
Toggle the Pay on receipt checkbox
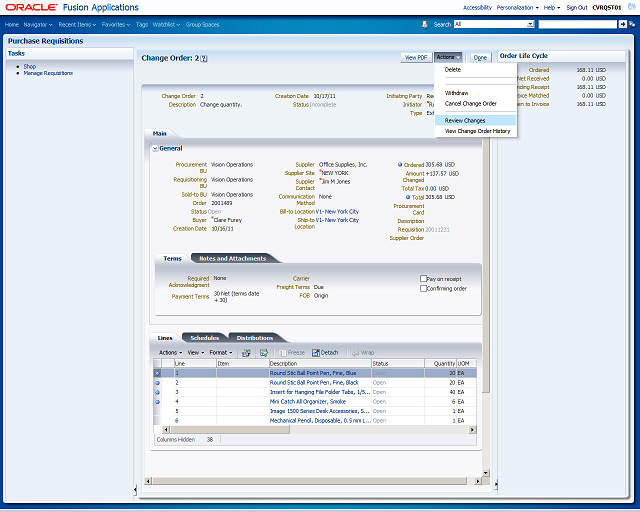tap(423, 279)
